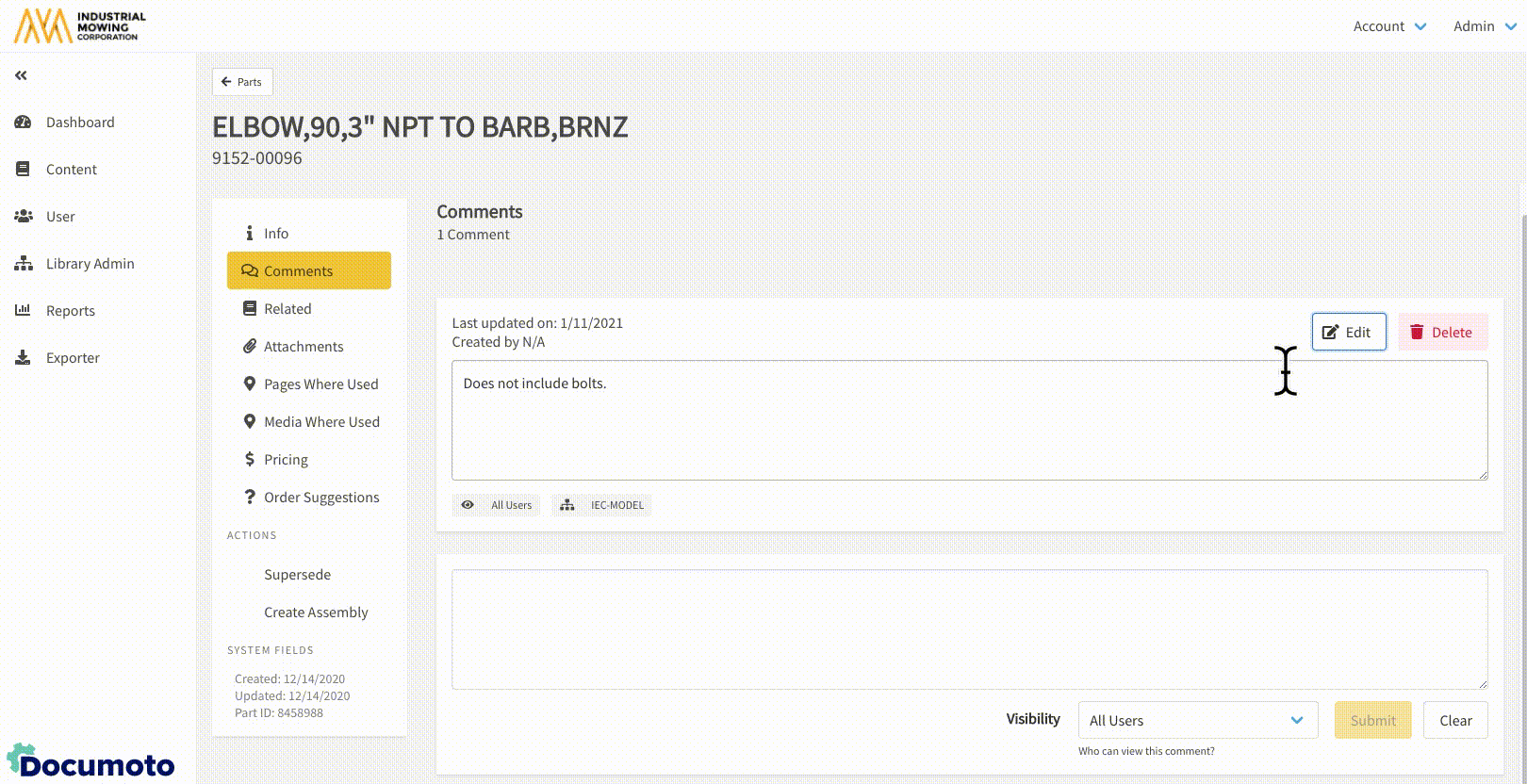Collapse sidebar with double-chevron icon
The width and height of the screenshot is (1527, 784).
click(21, 75)
